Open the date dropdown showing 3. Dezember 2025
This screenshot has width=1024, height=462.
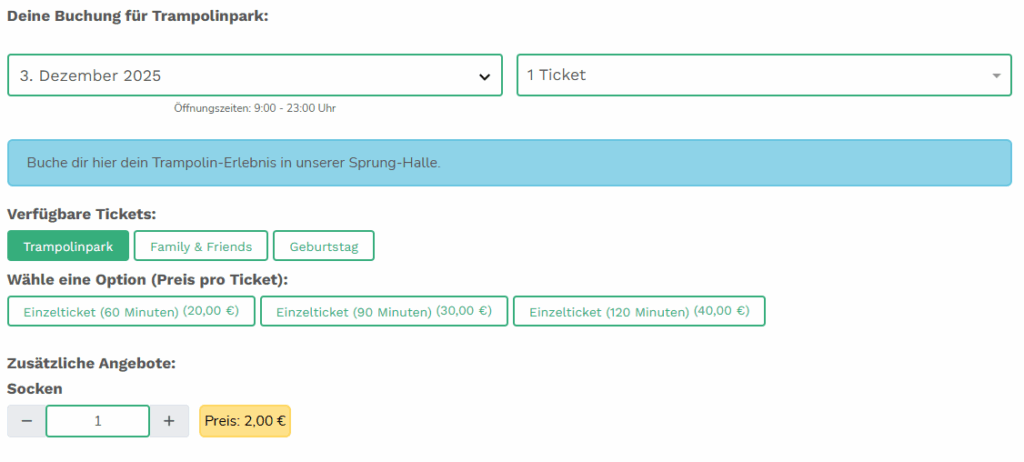[x=240, y=75]
